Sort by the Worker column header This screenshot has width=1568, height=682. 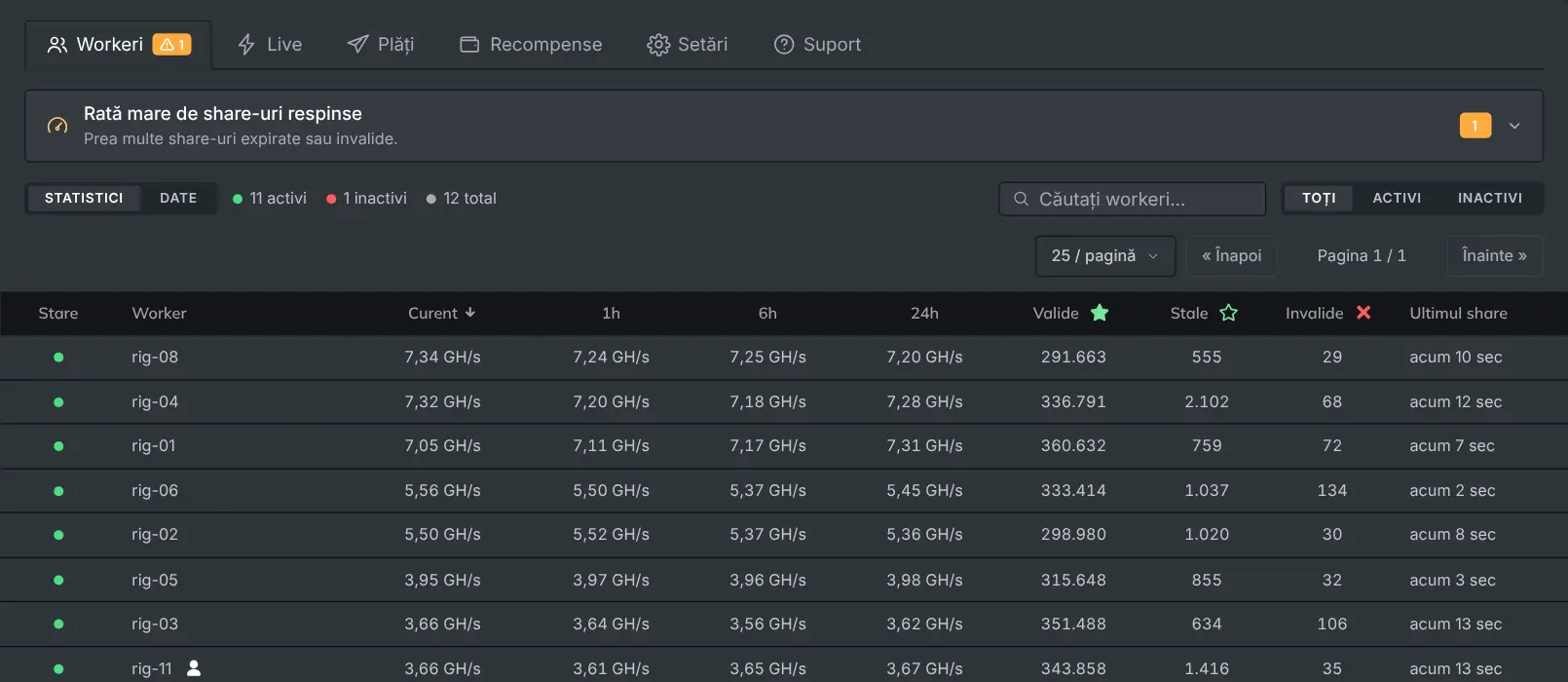point(159,313)
